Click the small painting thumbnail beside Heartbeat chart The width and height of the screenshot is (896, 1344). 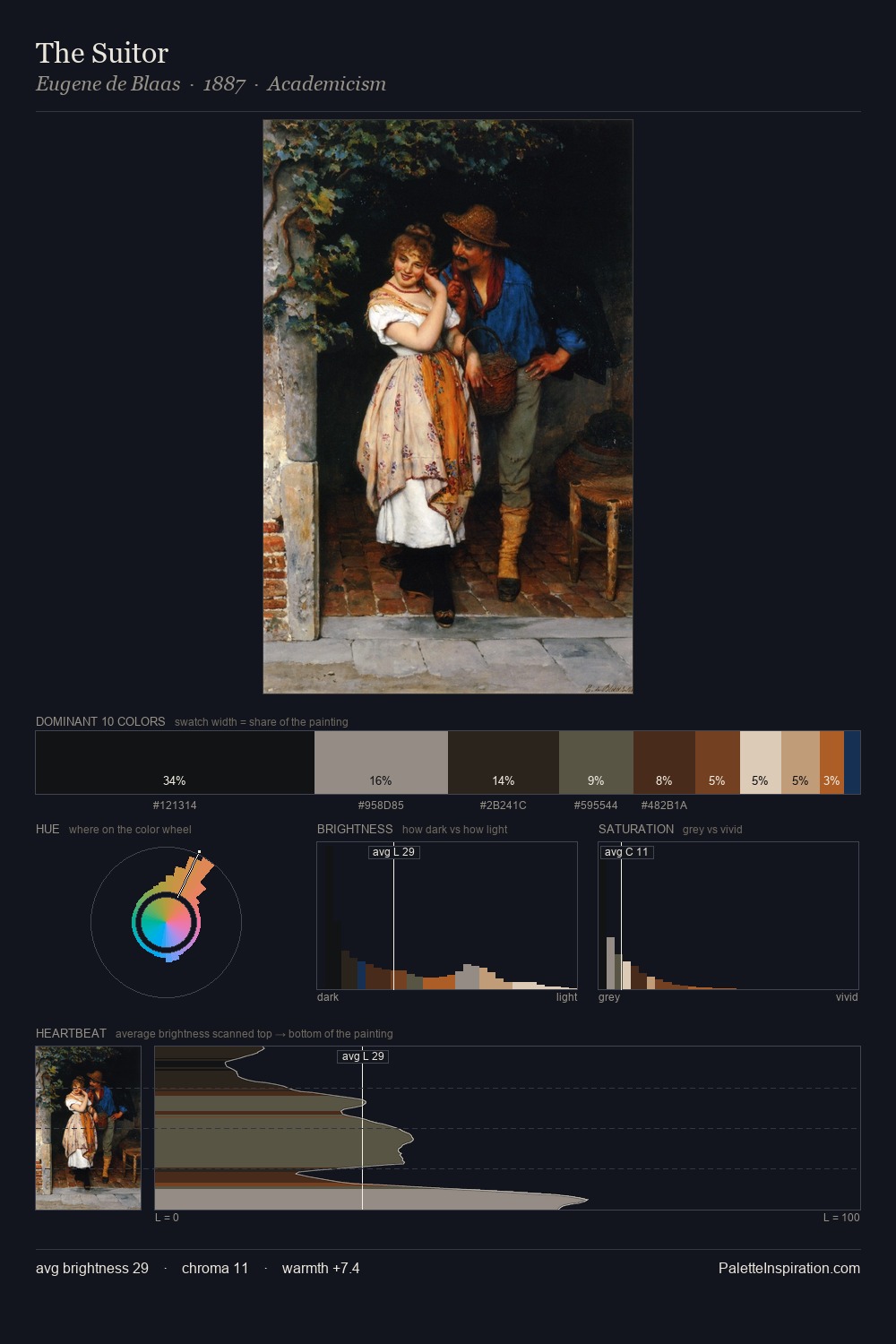point(88,1127)
